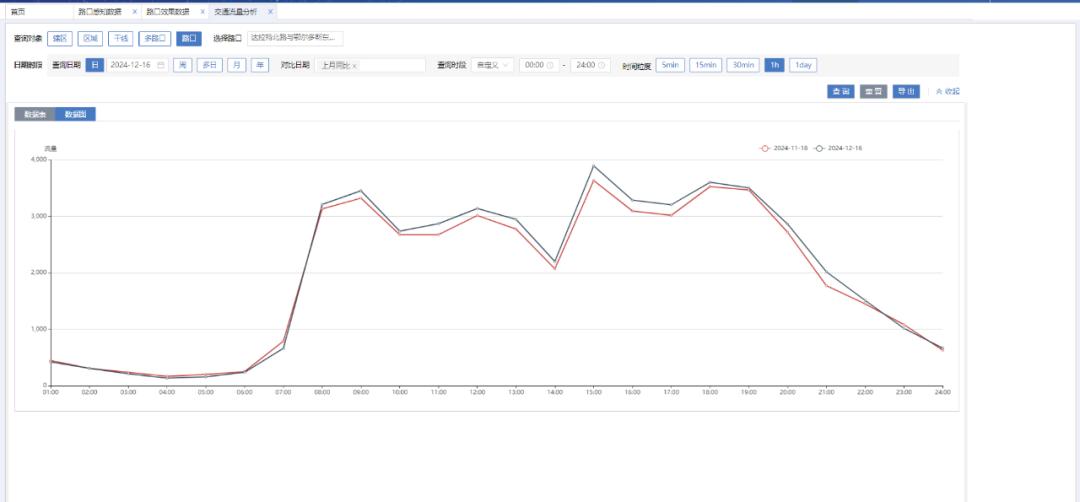
Task: Select the 1day time granularity
Action: click(x=803, y=65)
